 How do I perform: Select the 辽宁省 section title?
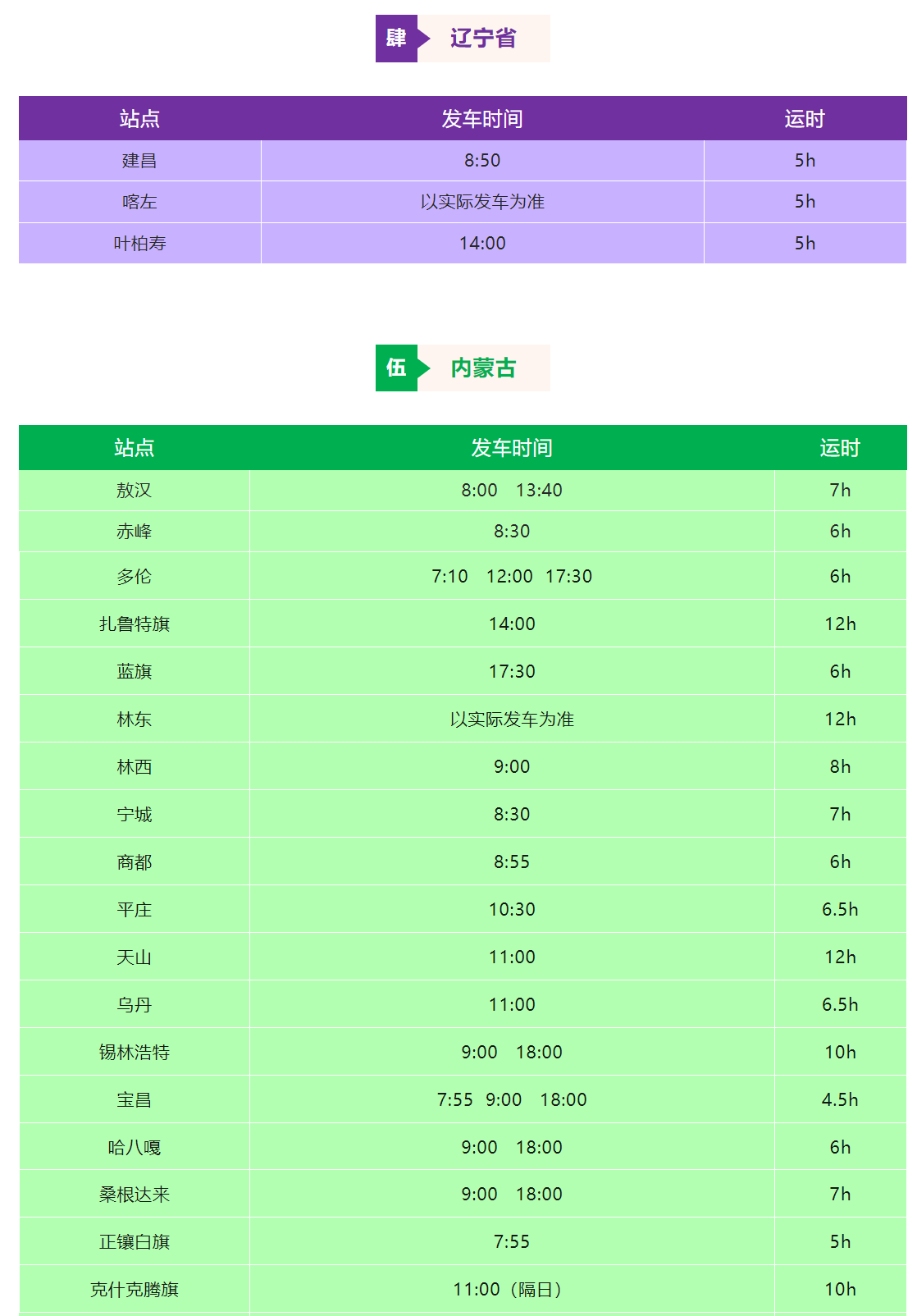tap(483, 38)
